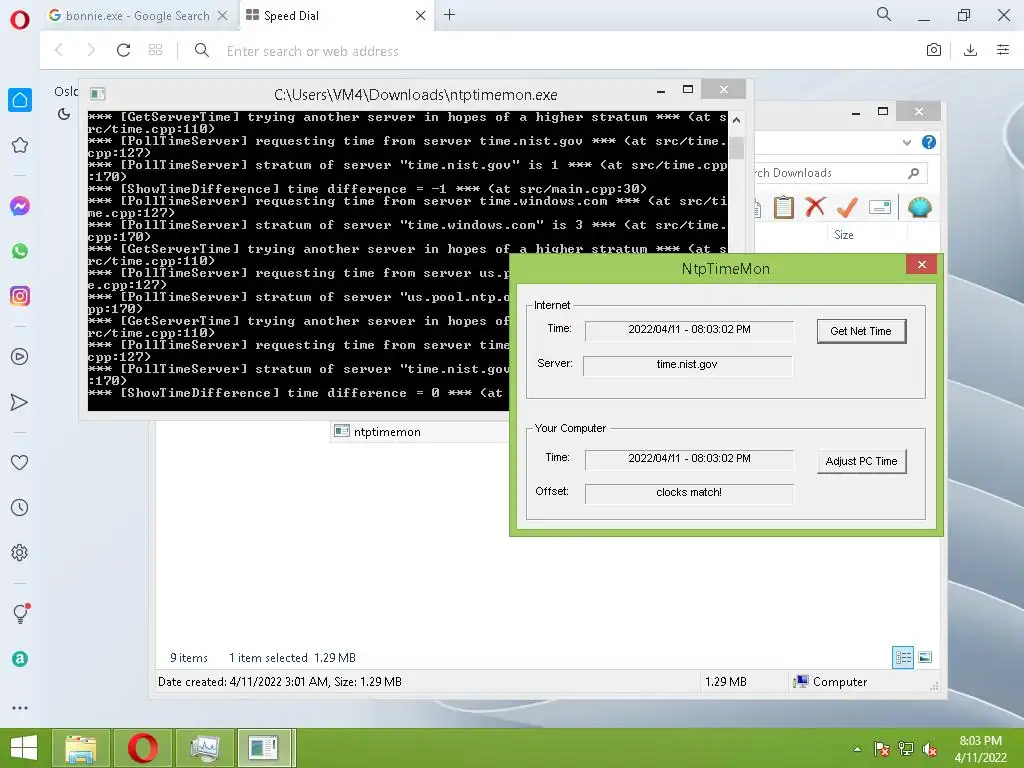This screenshot has height=768, width=1024.
Task: Click the lightbulb tips icon in sidebar
Action: coord(21,613)
